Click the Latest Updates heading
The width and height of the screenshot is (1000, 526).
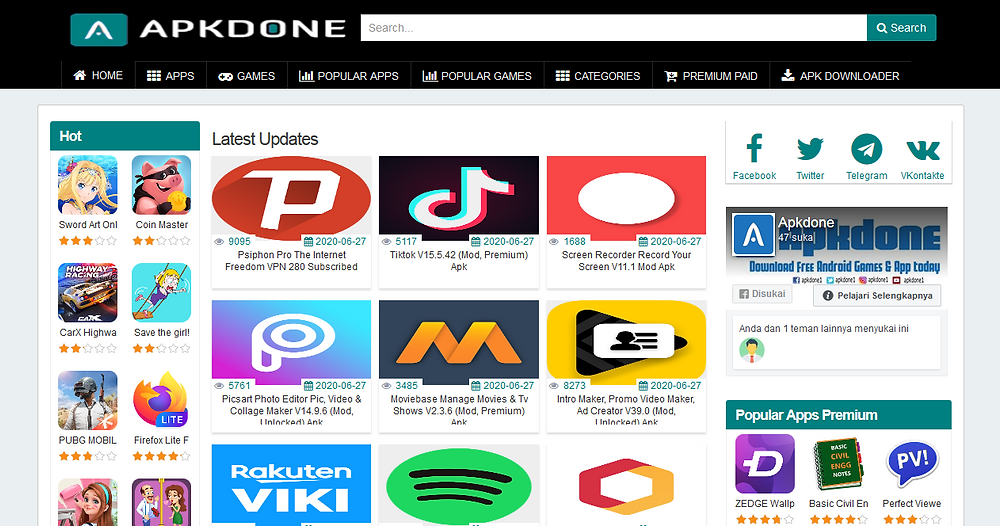tap(265, 139)
